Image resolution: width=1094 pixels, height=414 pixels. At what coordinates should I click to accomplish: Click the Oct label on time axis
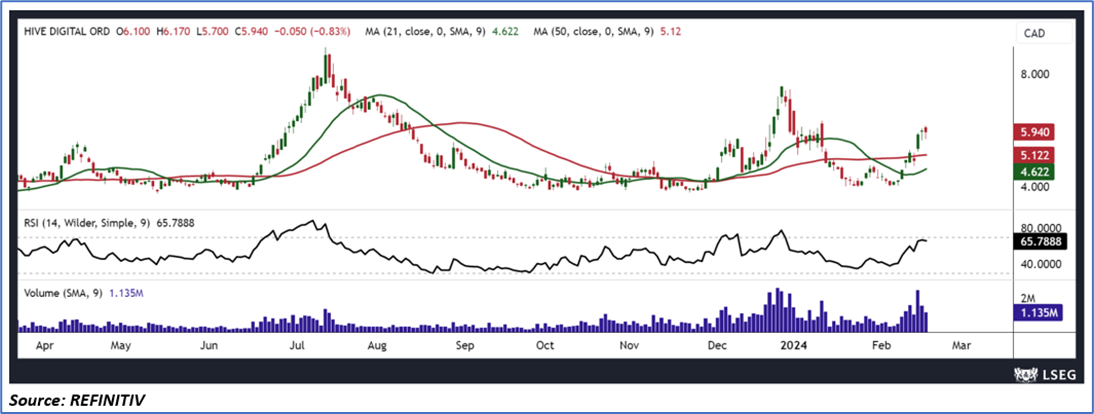pos(546,345)
